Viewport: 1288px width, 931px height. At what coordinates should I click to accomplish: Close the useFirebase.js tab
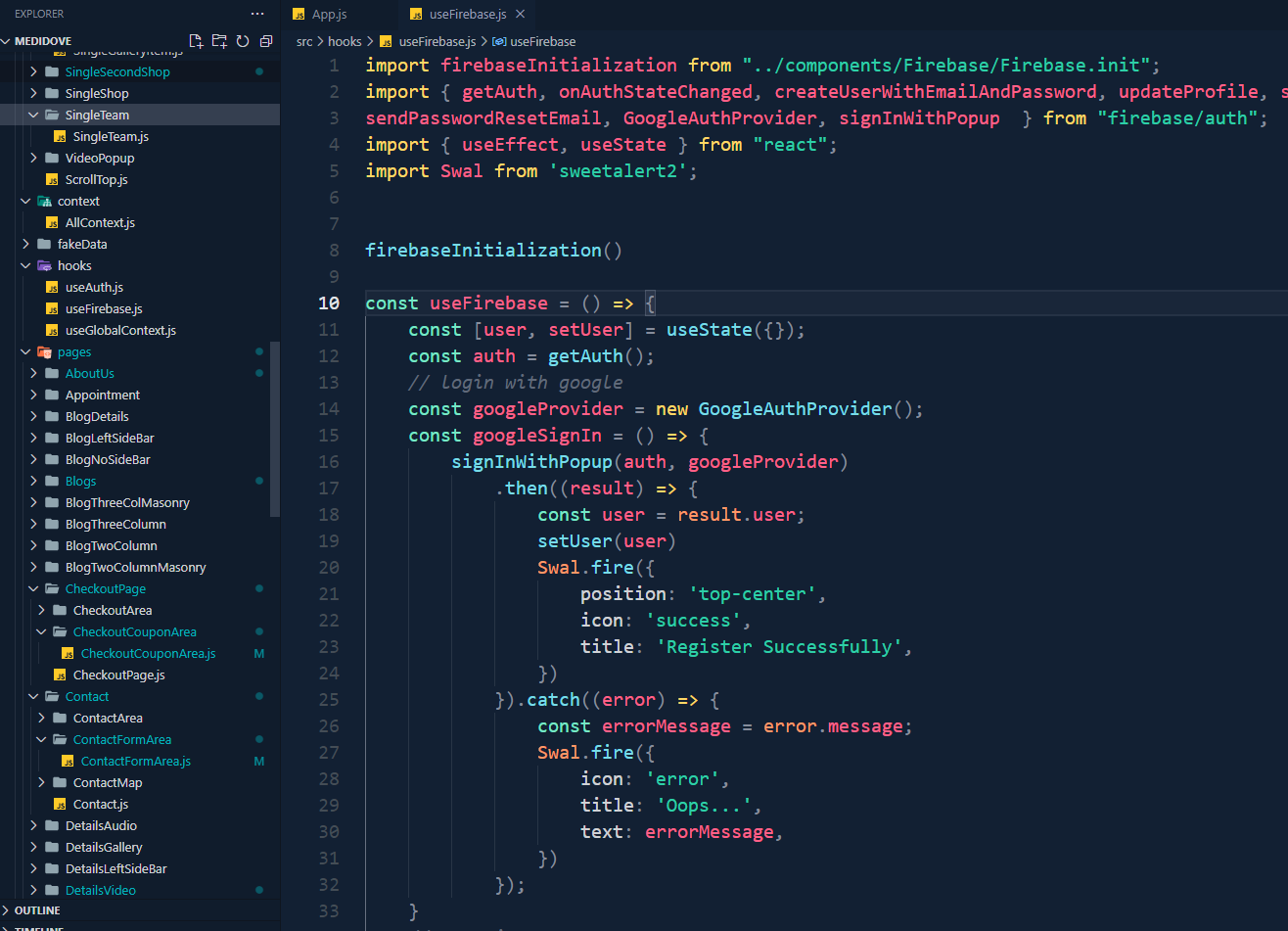520,14
